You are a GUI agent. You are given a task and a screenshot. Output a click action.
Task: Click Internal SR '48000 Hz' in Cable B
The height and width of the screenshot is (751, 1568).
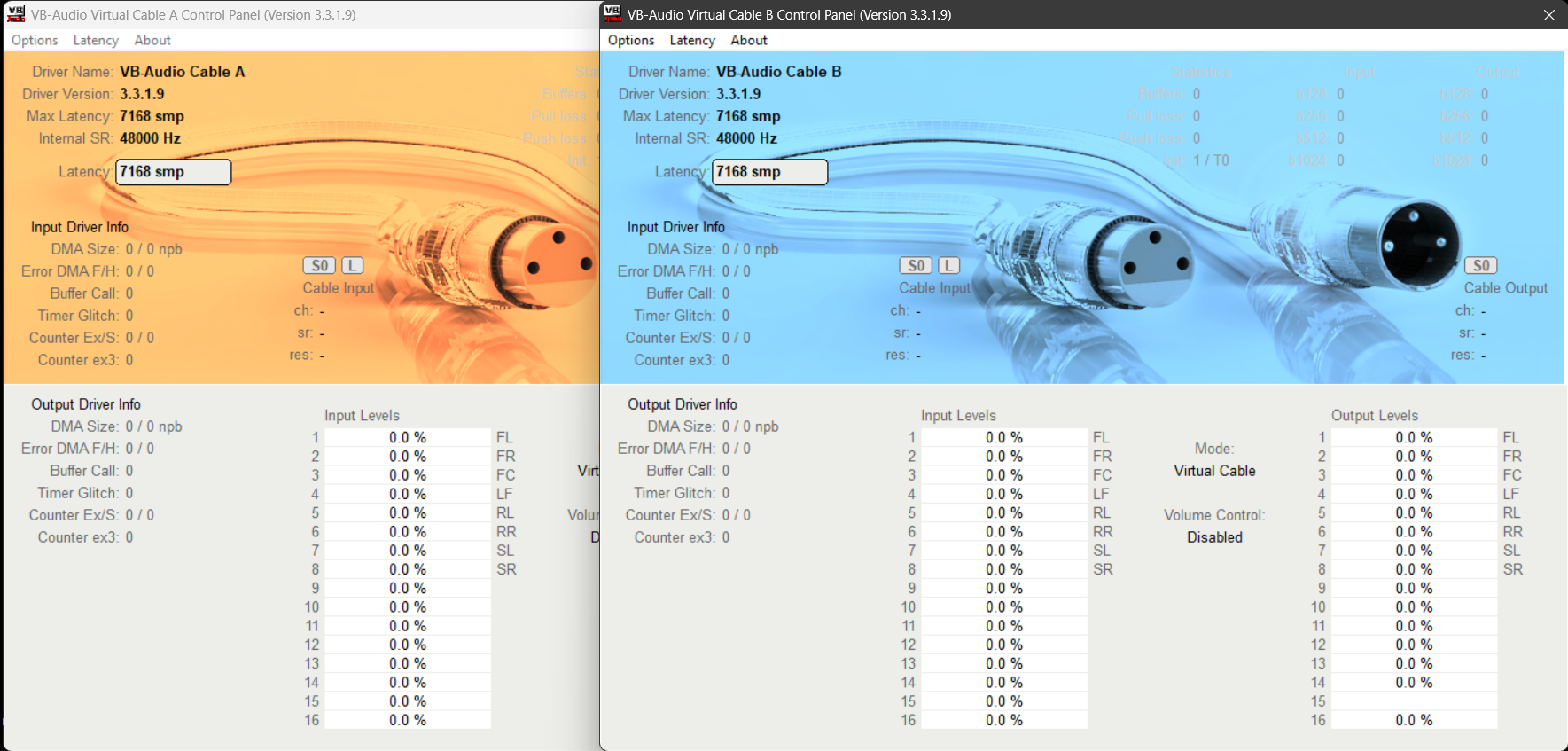click(747, 138)
